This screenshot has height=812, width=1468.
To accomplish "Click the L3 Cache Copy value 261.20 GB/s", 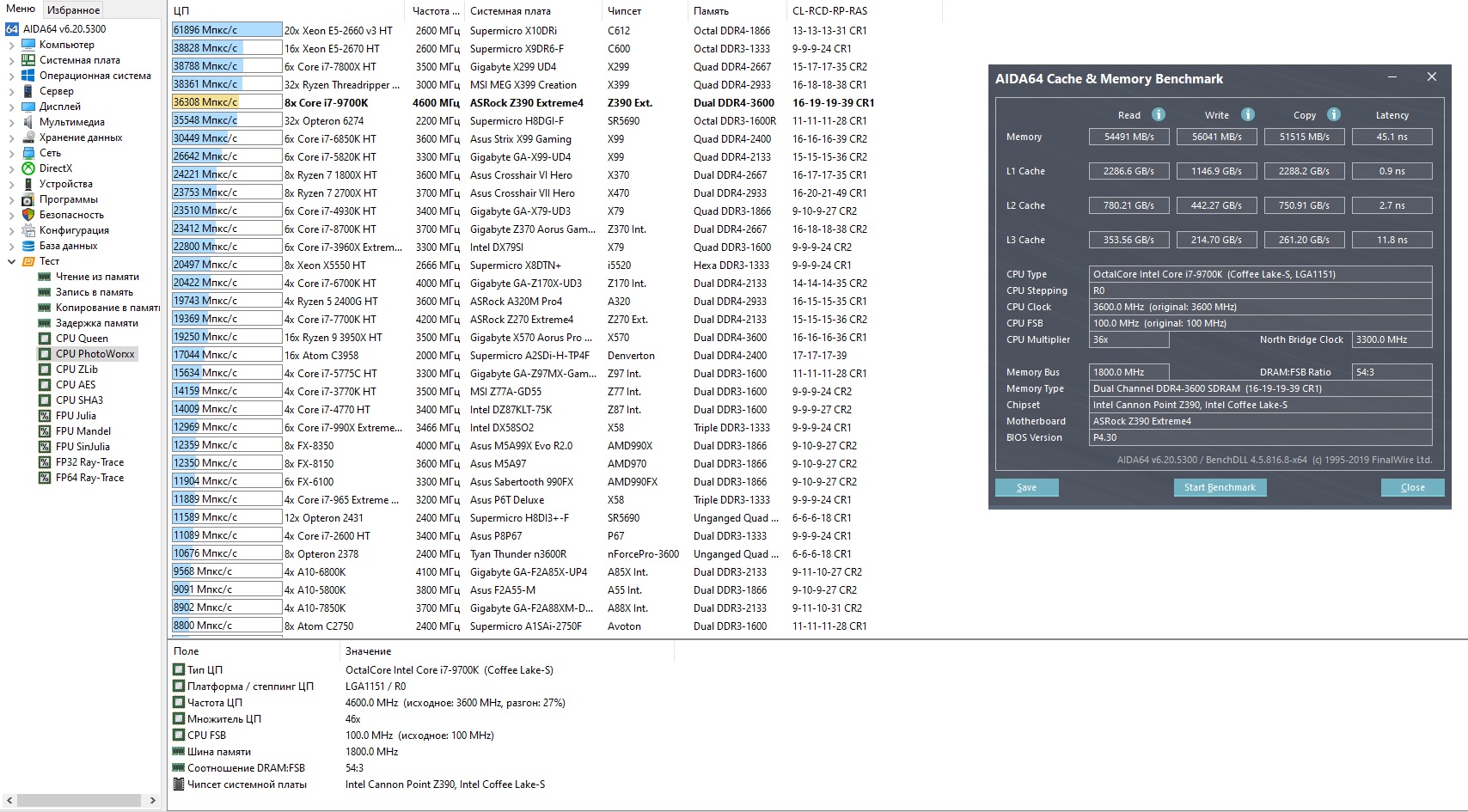I will click(x=1304, y=240).
